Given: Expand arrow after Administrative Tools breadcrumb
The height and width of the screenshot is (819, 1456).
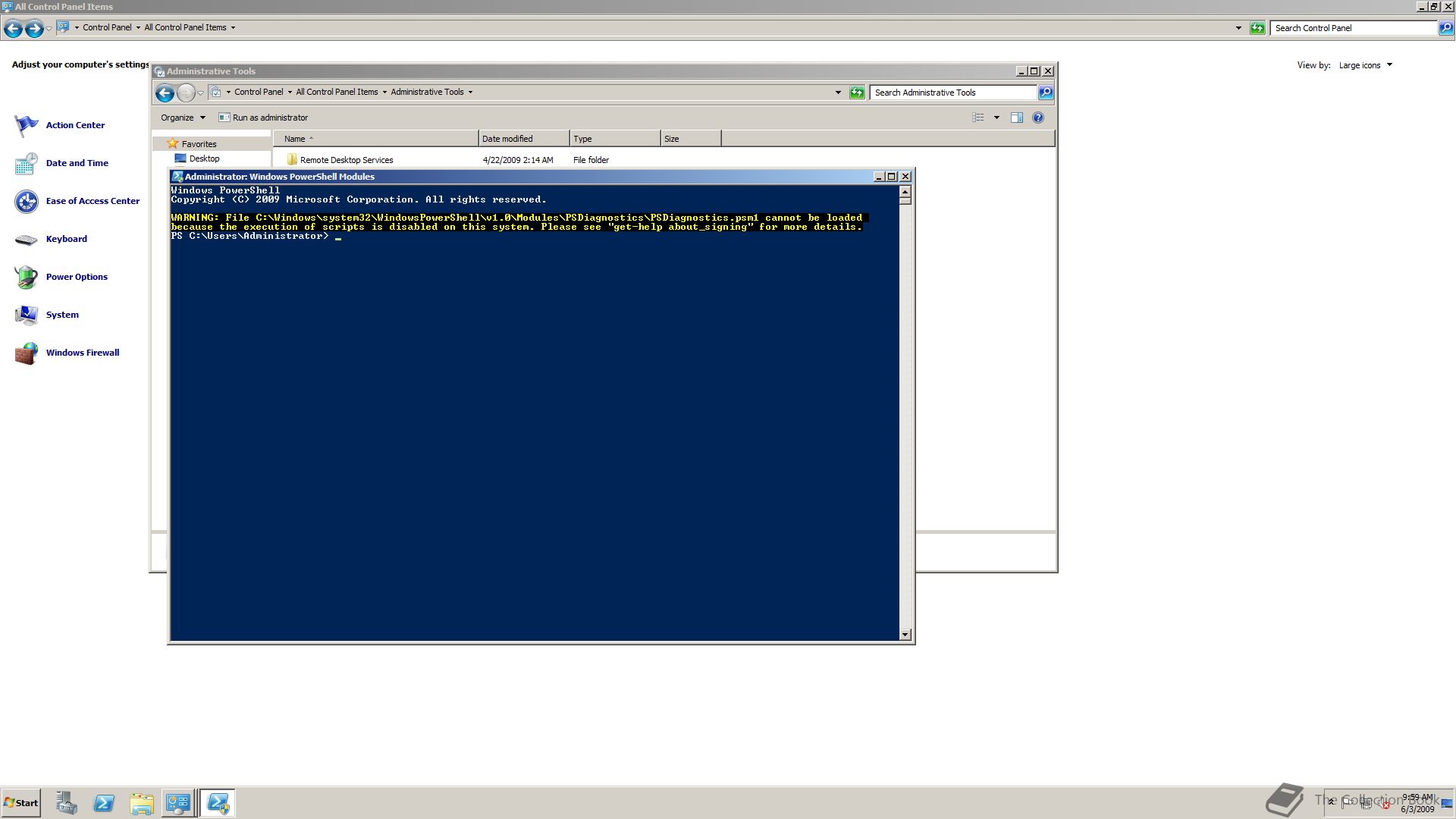Looking at the screenshot, I should click(470, 92).
